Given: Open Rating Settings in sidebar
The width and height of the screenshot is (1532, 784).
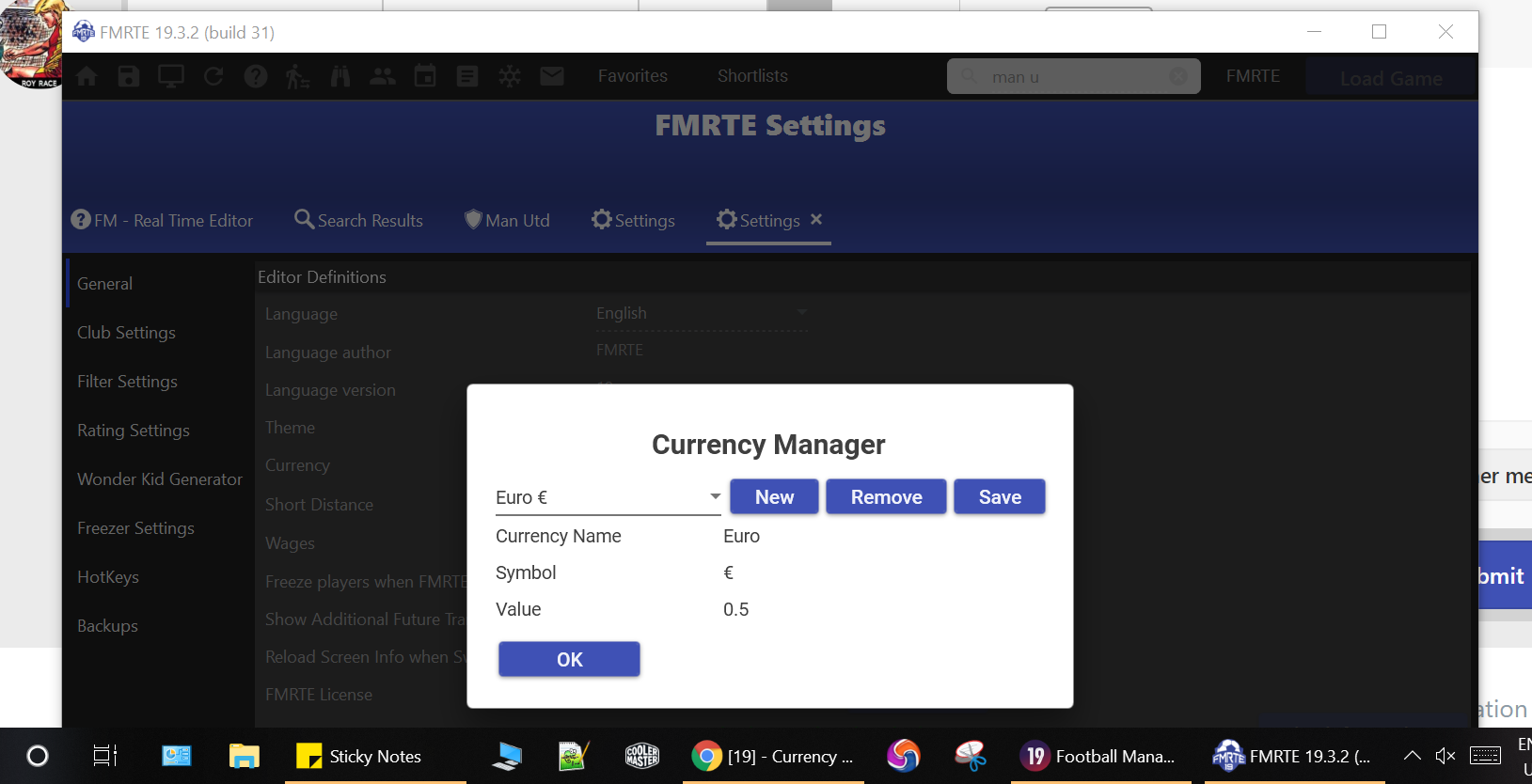Looking at the screenshot, I should pos(134,431).
